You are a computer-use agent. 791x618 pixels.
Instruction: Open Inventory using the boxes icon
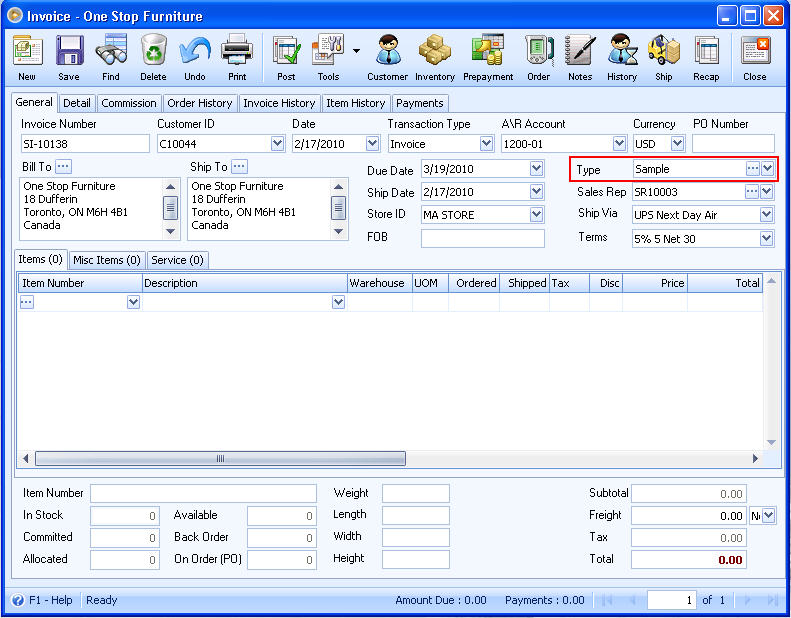(435, 51)
